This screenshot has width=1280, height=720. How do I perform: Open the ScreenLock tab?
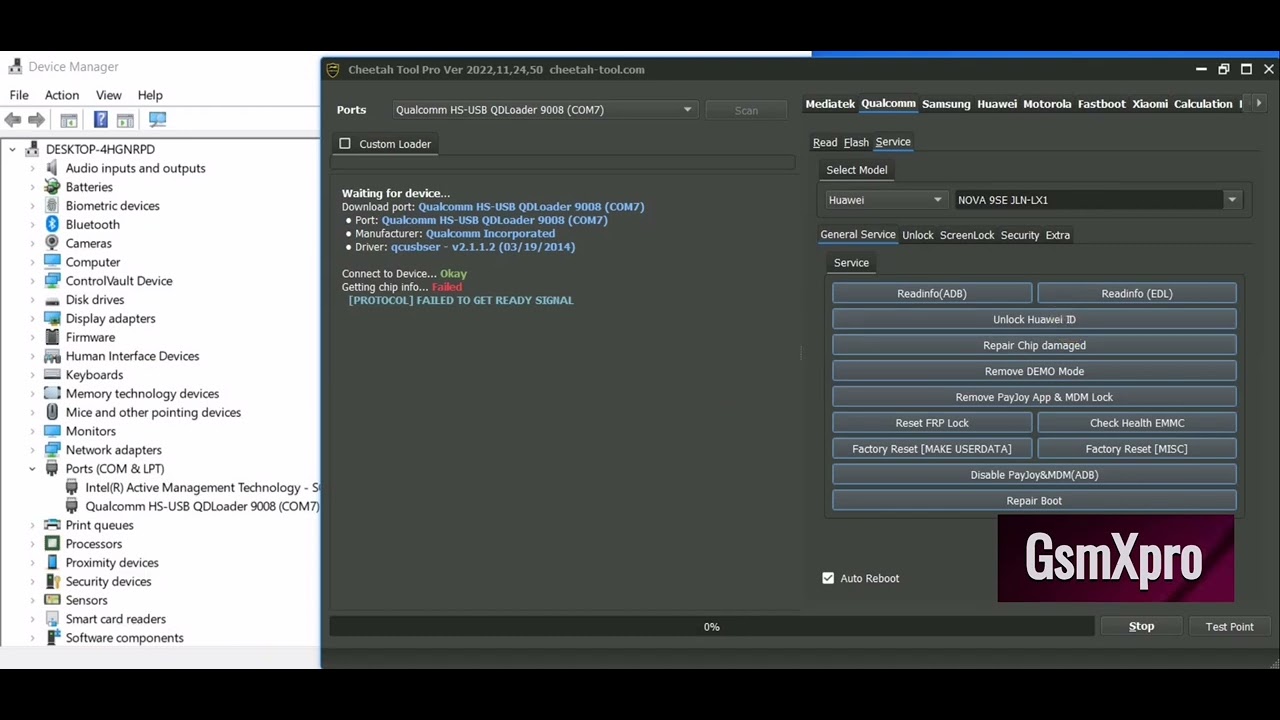[967, 235]
